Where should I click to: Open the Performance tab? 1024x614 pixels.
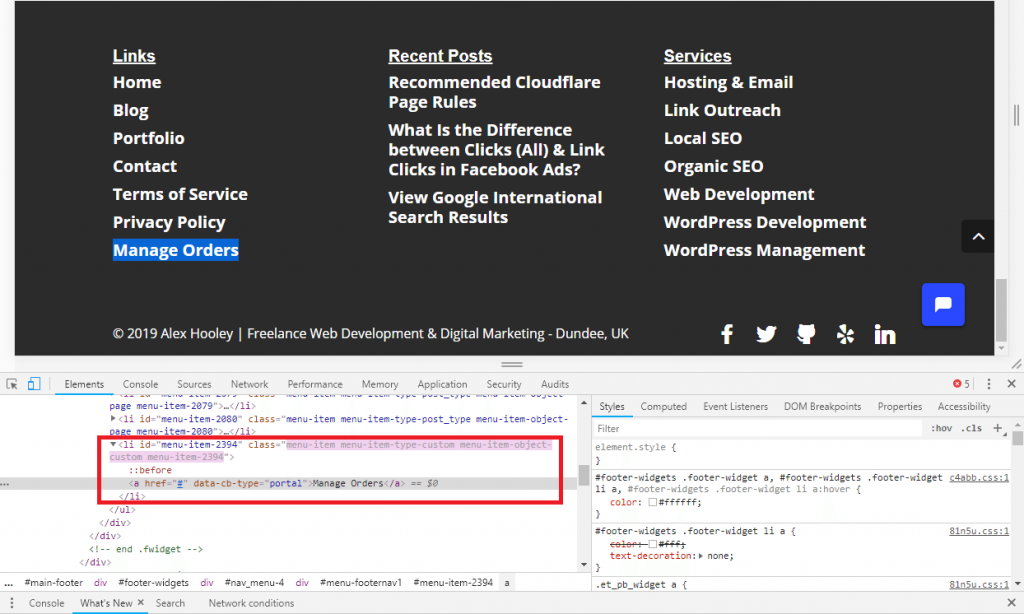(315, 384)
